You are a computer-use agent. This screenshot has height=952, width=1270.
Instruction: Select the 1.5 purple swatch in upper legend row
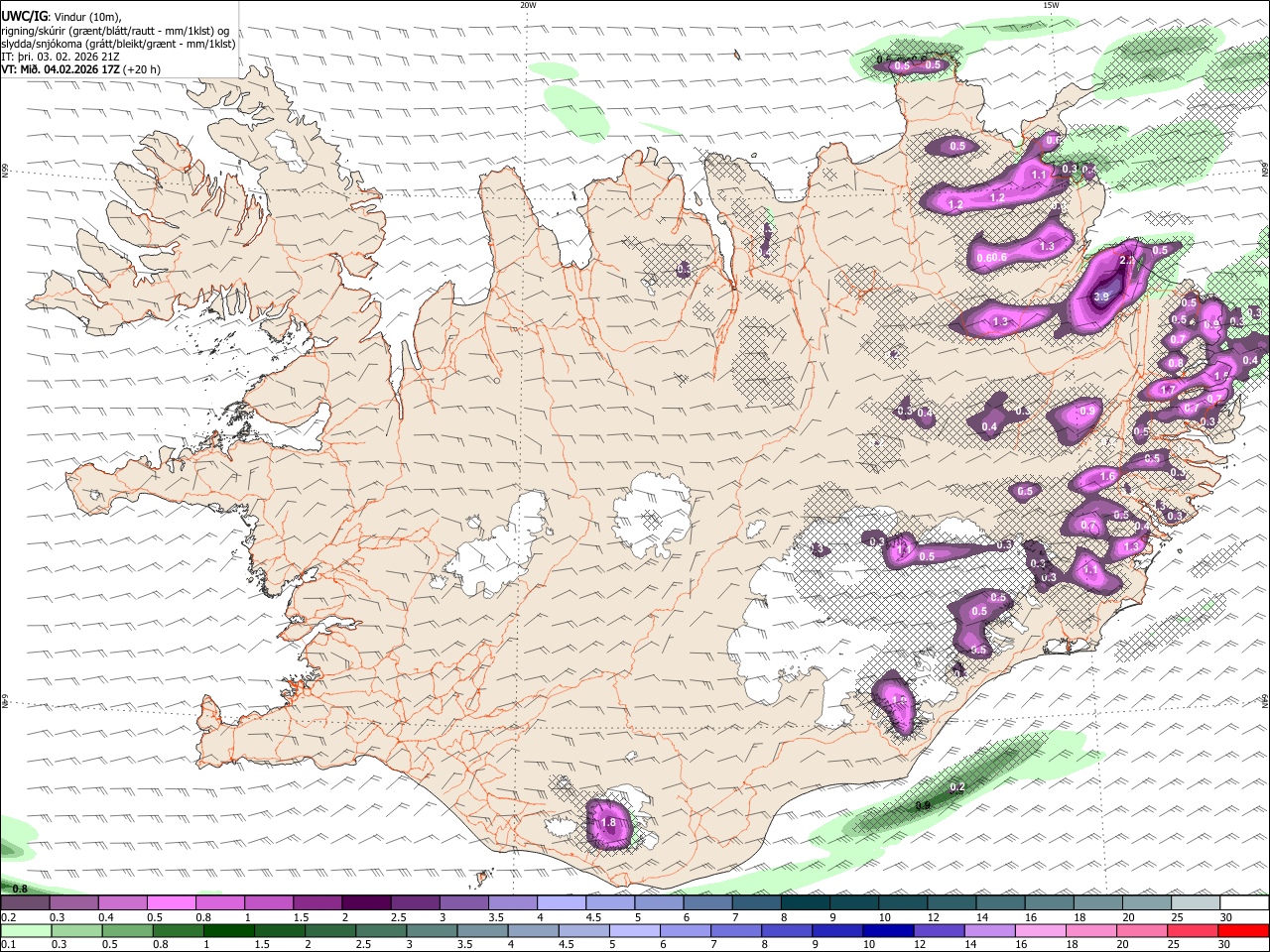(x=317, y=903)
